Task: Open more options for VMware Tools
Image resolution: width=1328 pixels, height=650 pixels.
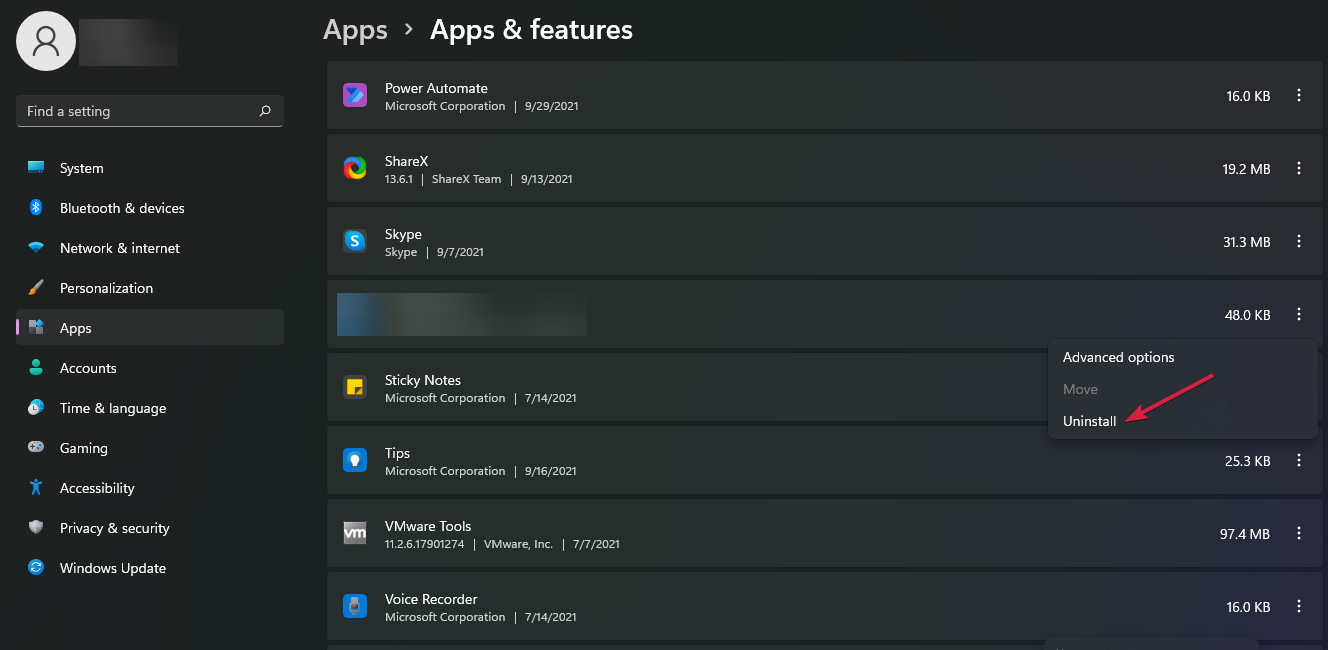Action: [x=1298, y=533]
